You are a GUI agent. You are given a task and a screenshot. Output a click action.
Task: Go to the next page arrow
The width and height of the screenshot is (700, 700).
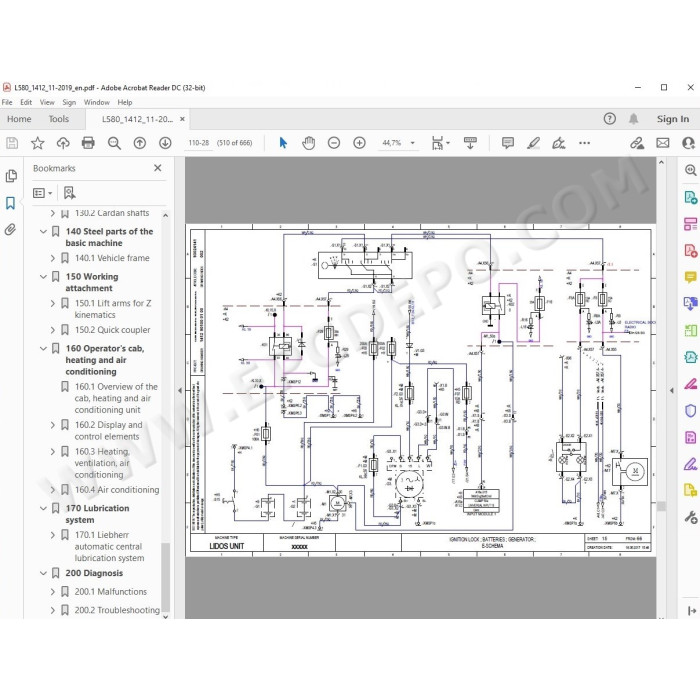click(x=165, y=143)
